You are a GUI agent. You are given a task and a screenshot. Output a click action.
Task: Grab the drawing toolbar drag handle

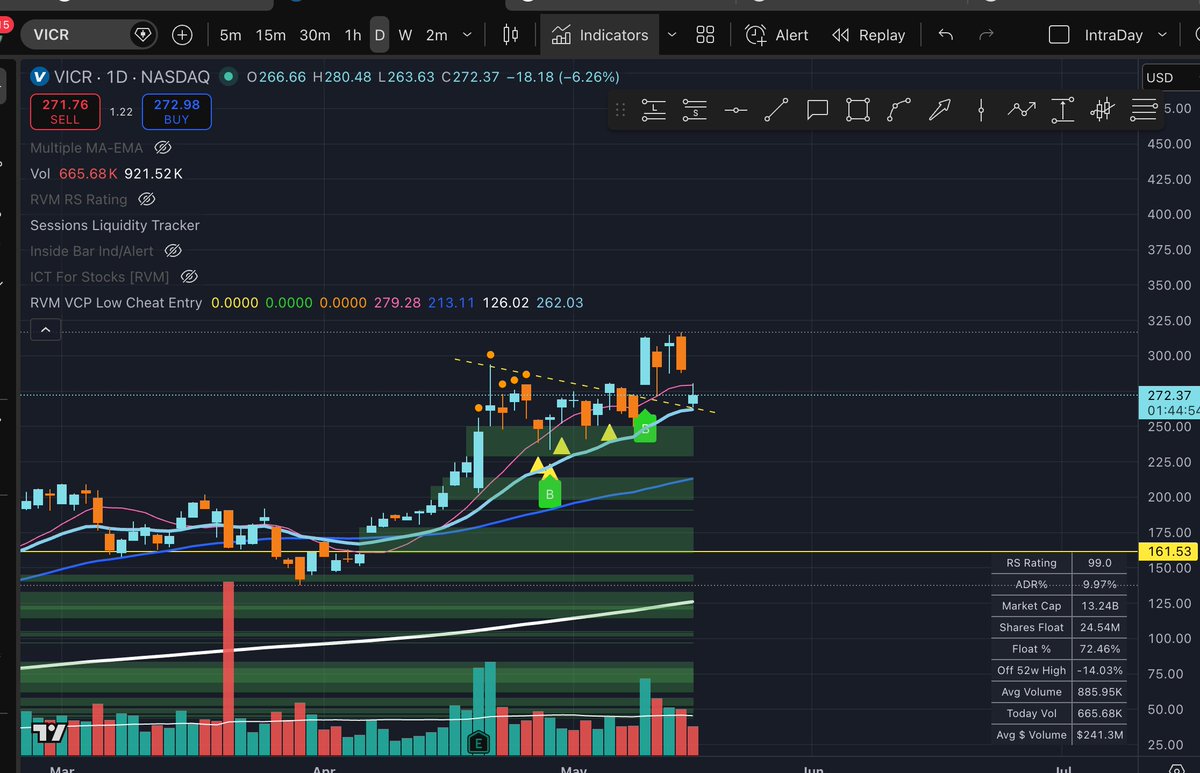point(621,110)
